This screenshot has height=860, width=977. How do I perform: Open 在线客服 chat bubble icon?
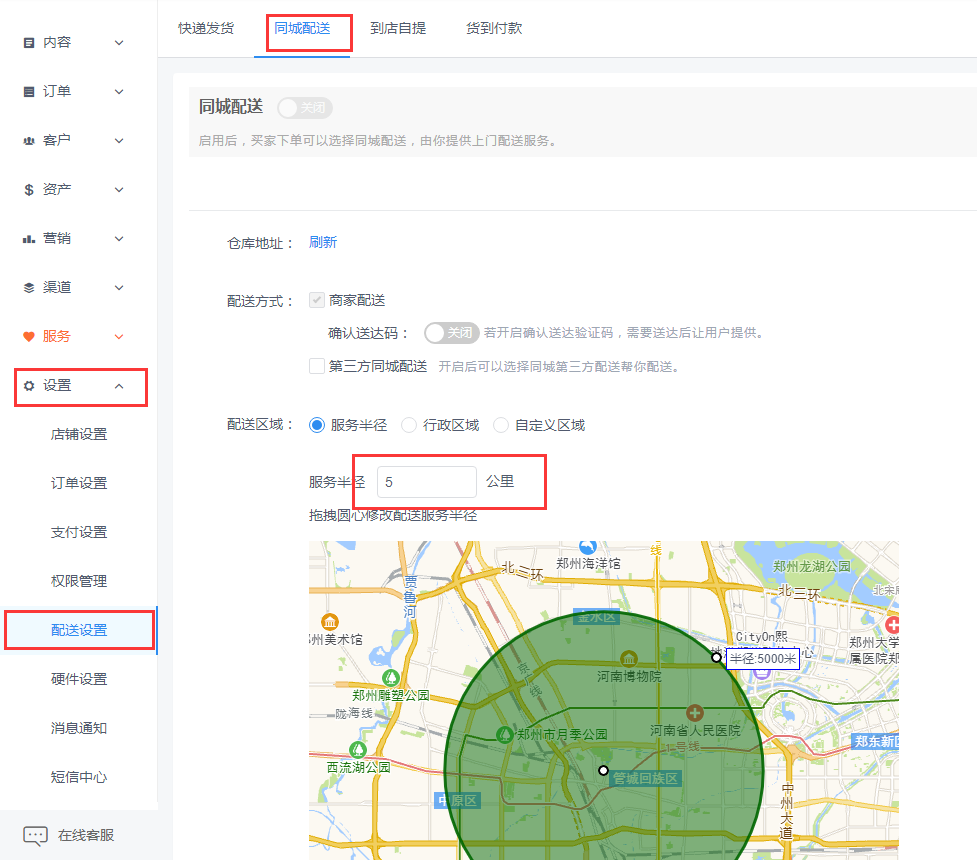35,836
